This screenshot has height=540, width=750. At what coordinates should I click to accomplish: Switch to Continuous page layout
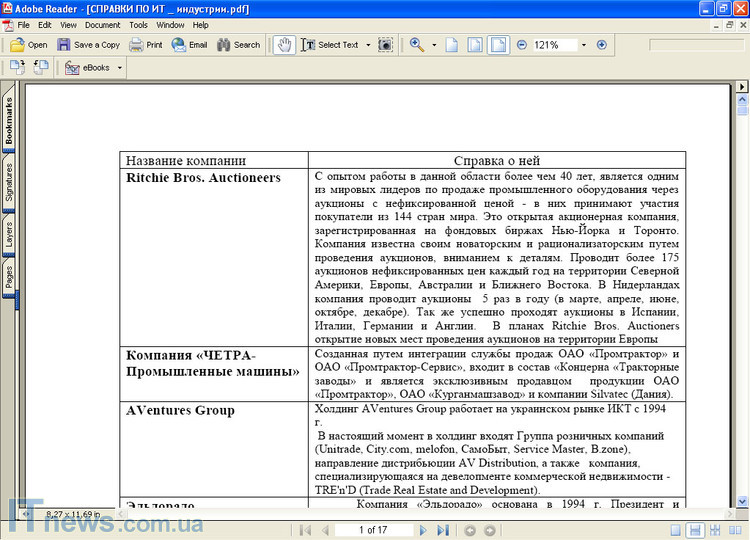(695, 530)
